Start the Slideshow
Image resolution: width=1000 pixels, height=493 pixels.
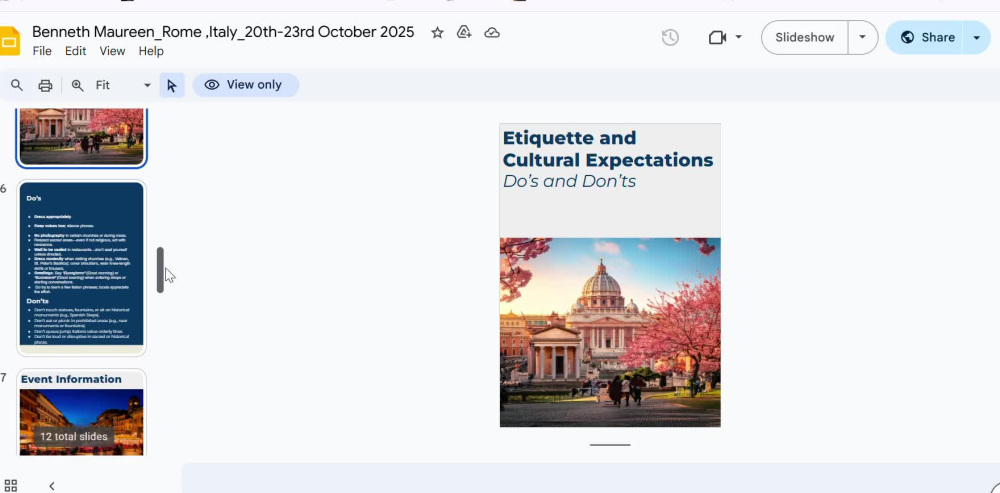pos(804,38)
